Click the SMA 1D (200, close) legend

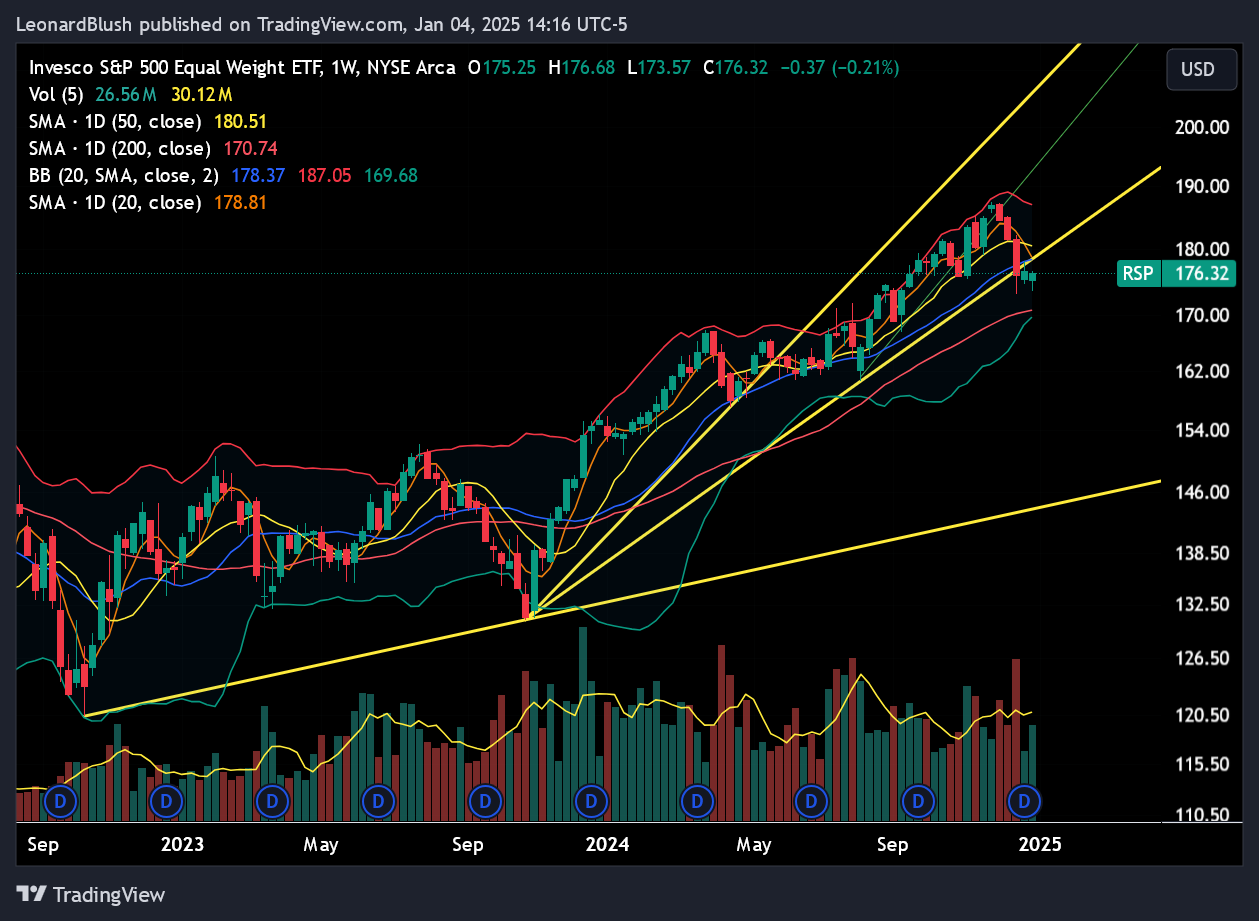click(120, 149)
